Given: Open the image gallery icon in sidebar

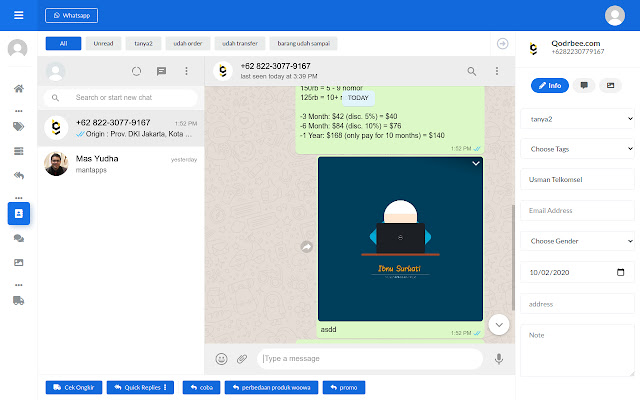Looking at the screenshot, I should click(18, 262).
